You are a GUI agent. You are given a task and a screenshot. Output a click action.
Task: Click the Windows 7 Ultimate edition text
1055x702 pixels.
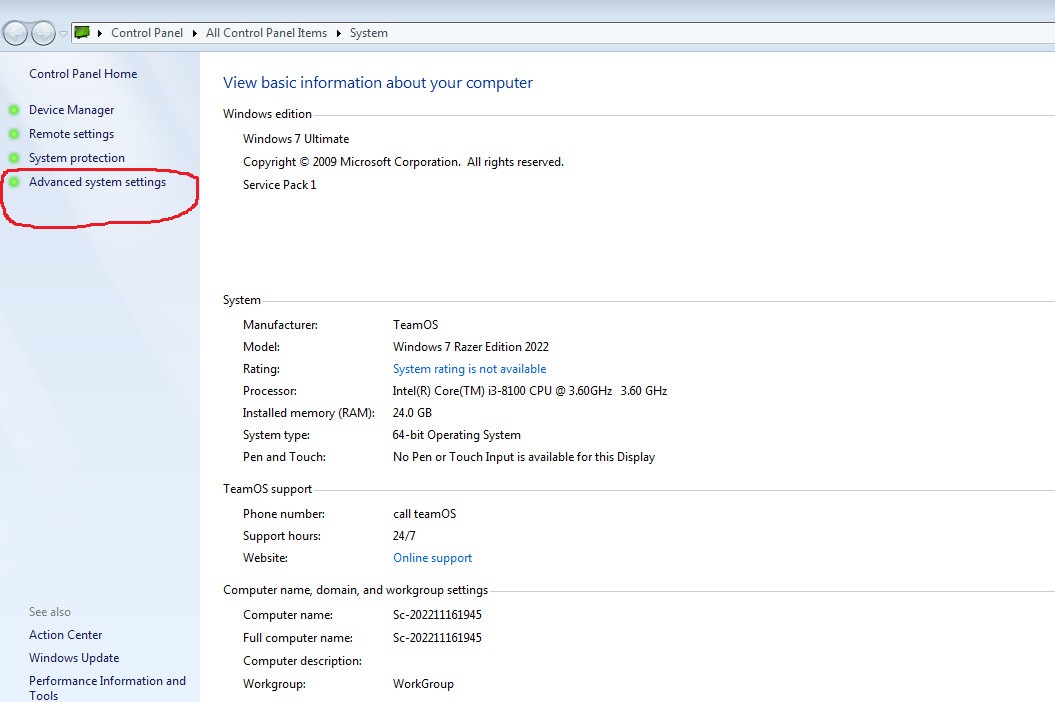[296, 139]
